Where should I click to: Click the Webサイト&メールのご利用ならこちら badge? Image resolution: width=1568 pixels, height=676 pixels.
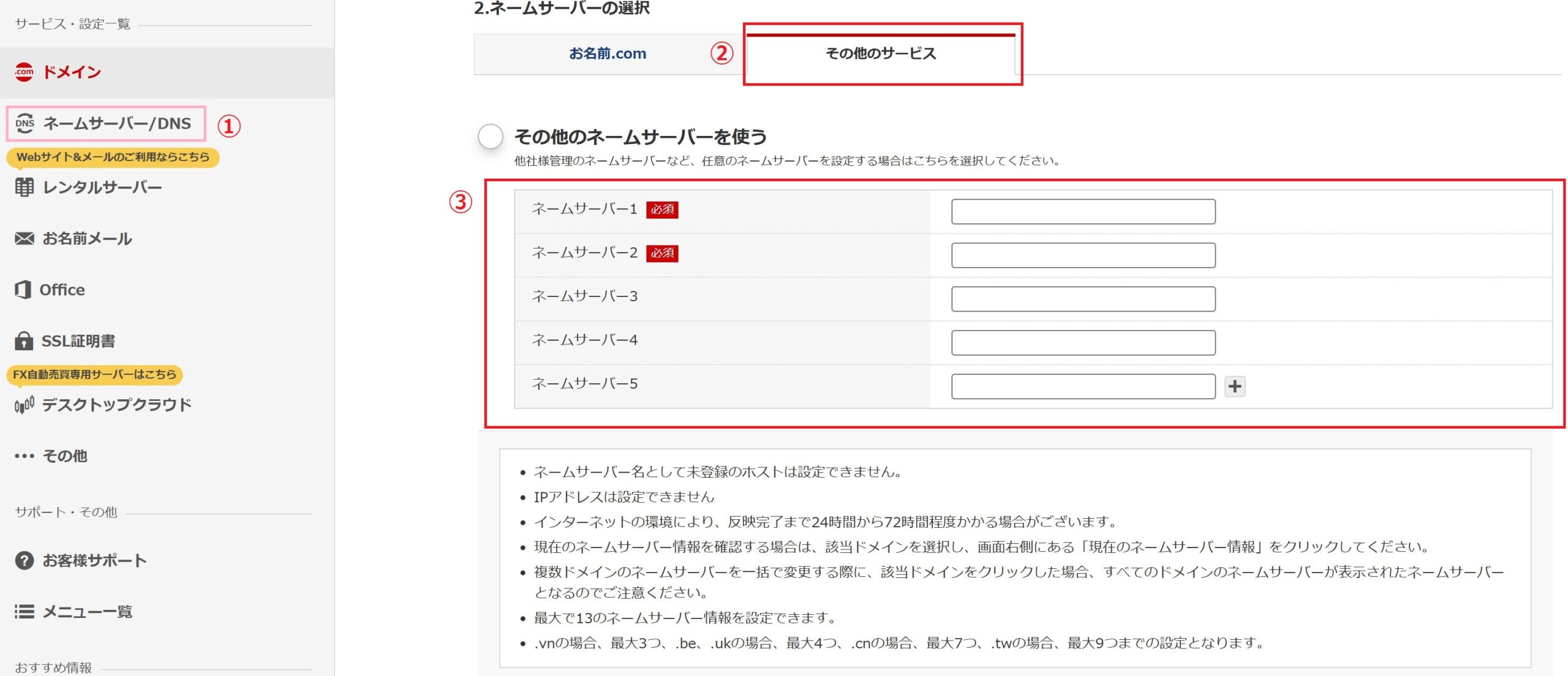[x=113, y=157]
